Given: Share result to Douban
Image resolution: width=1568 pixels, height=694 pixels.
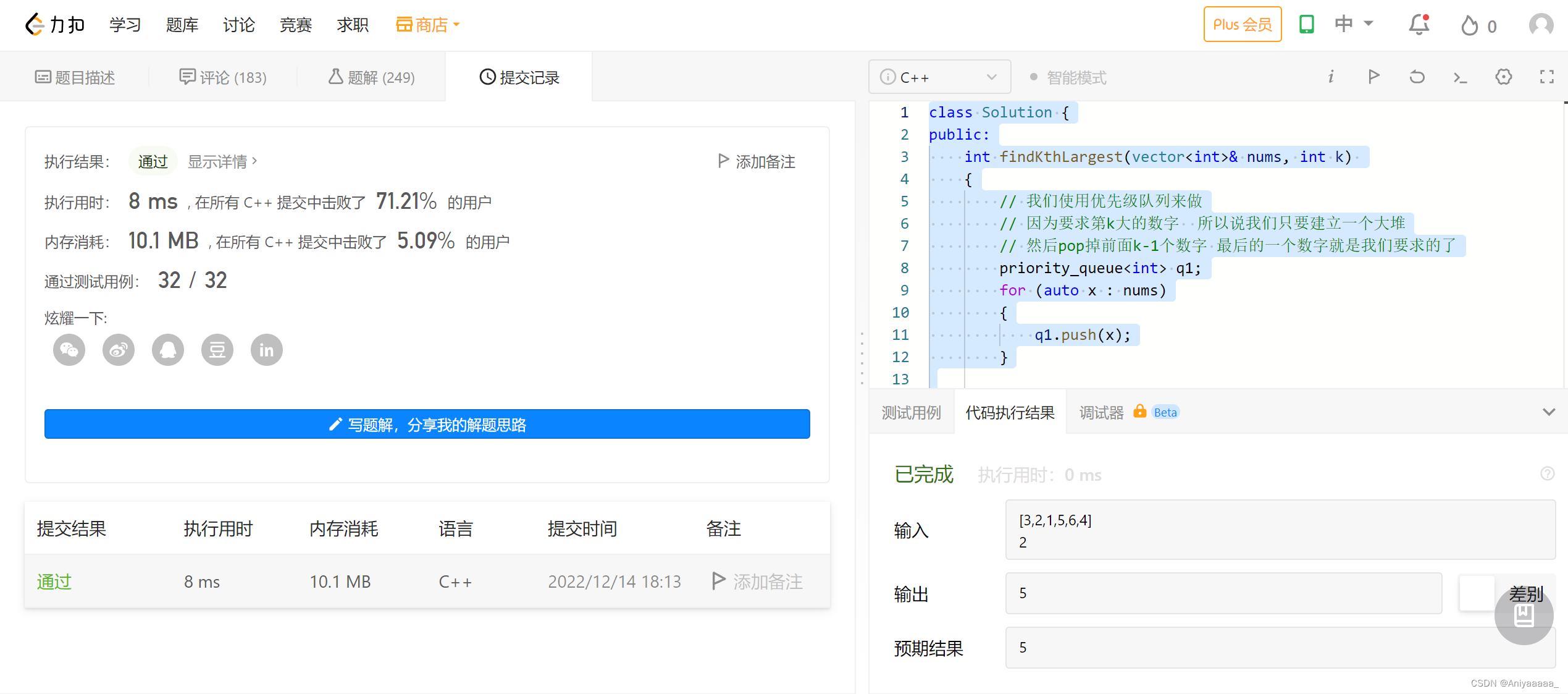Looking at the screenshot, I should 217,350.
